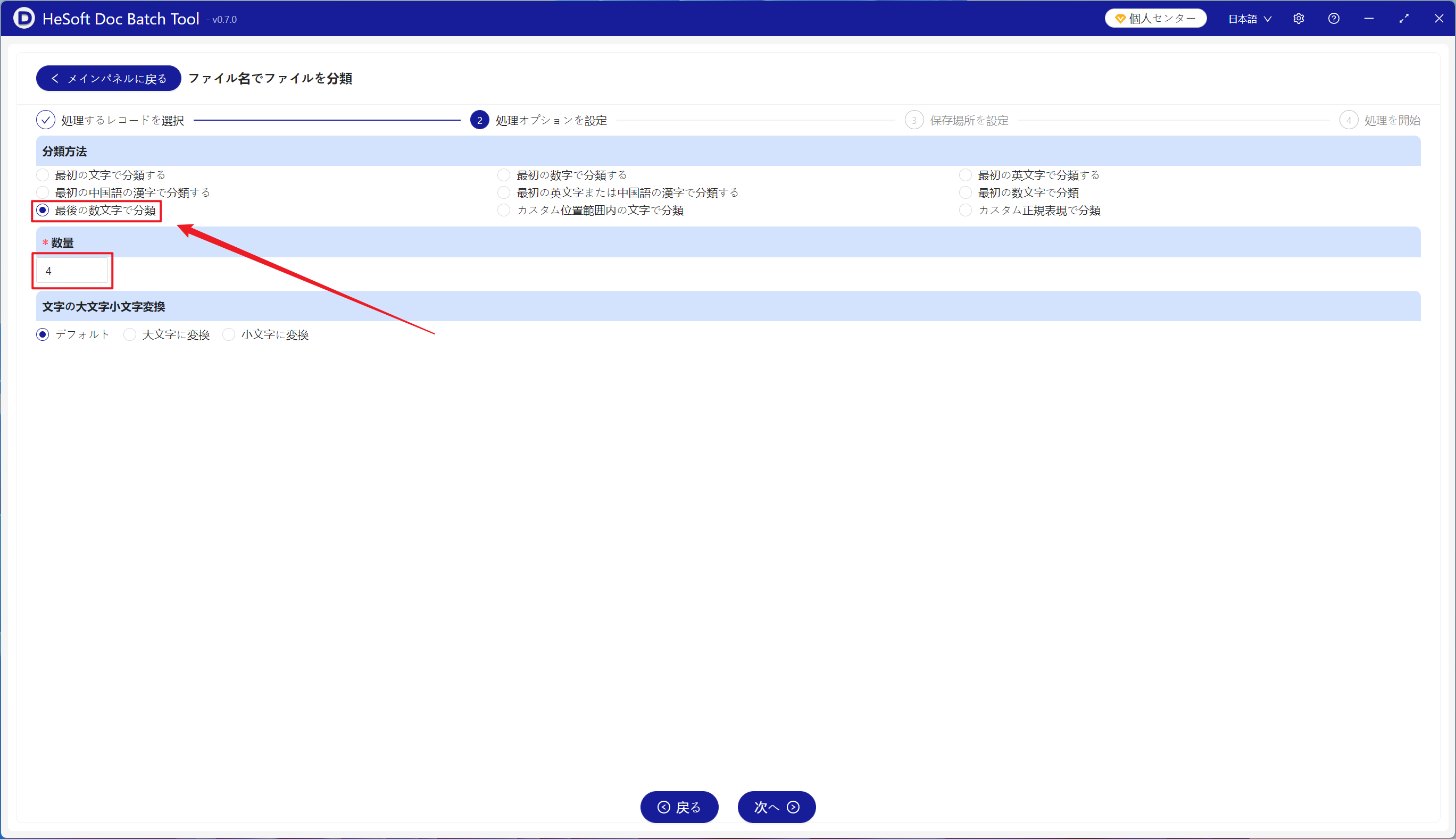
Task: Click the v0.7.0 version label
Action: tap(222, 20)
